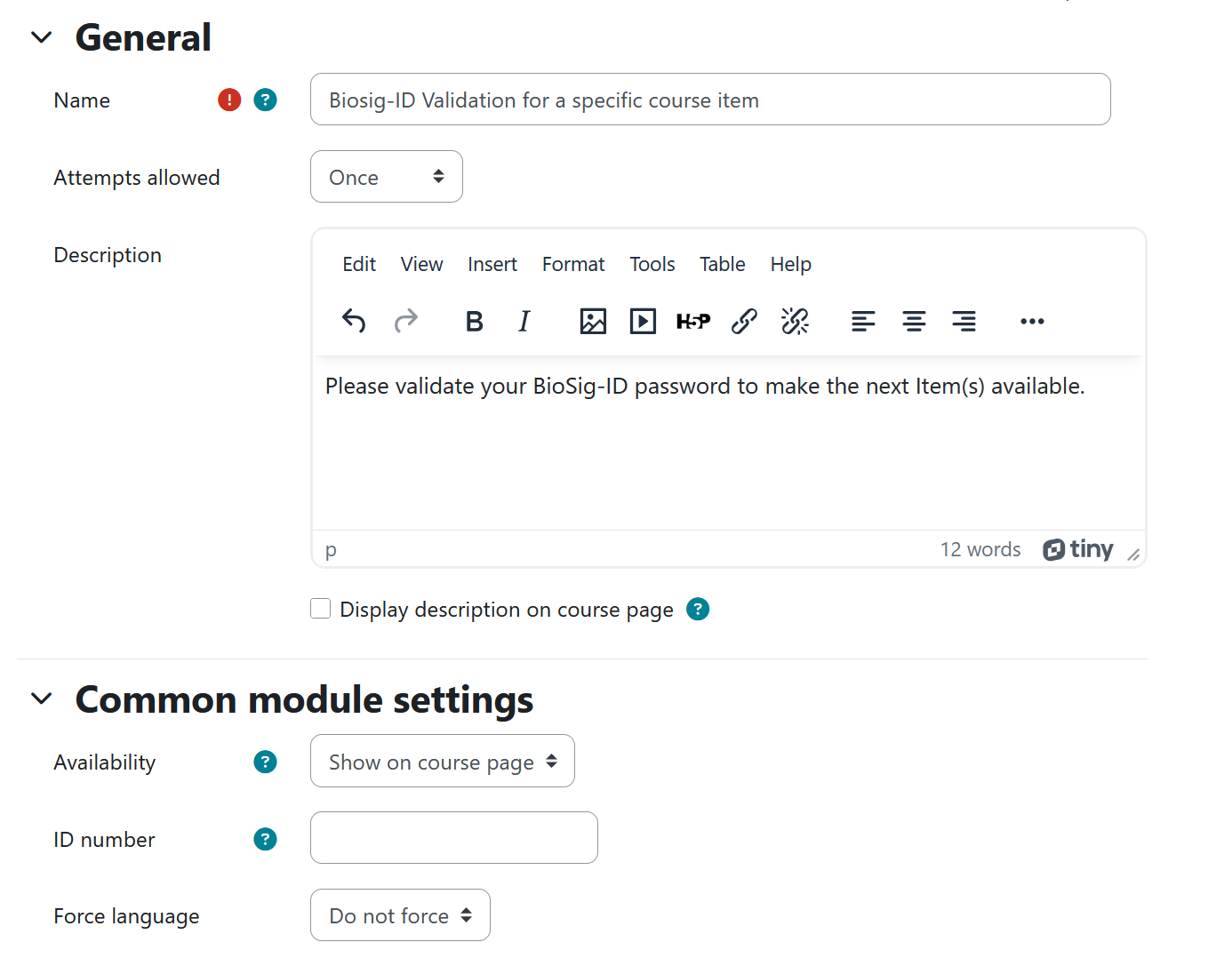Open the editor Insert menu
This screenshot has height=958, width=1232.
coord(492,264)
